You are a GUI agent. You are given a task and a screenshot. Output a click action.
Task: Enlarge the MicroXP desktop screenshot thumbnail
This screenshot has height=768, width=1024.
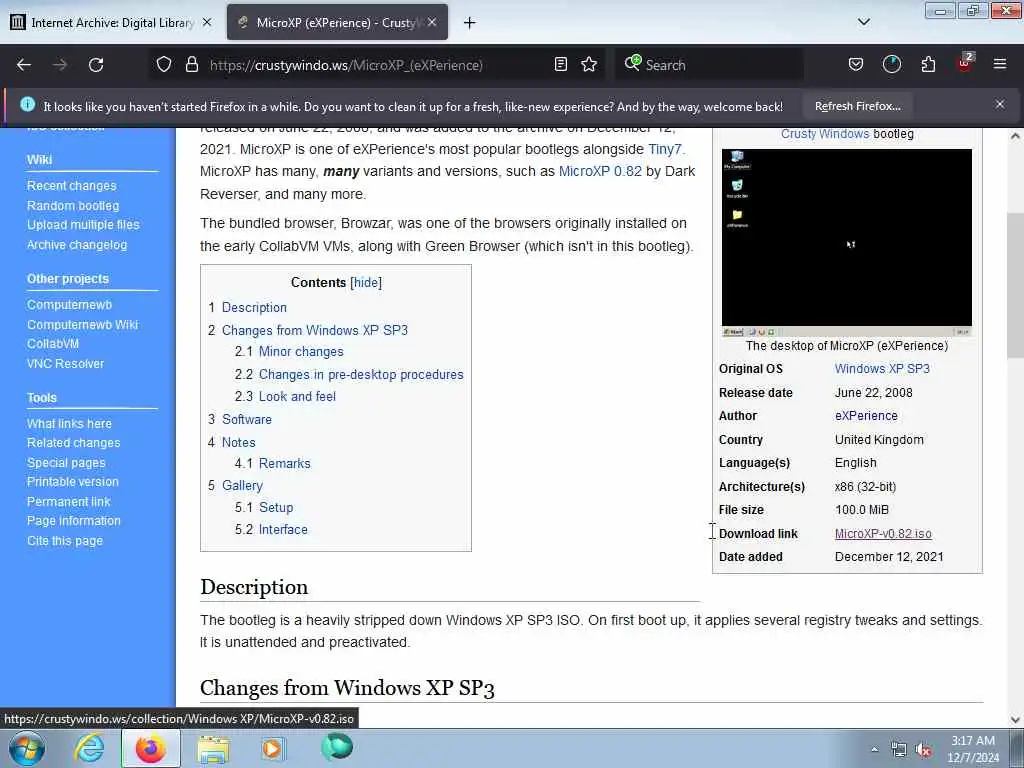pyautogui.click(x=846, y=242)
